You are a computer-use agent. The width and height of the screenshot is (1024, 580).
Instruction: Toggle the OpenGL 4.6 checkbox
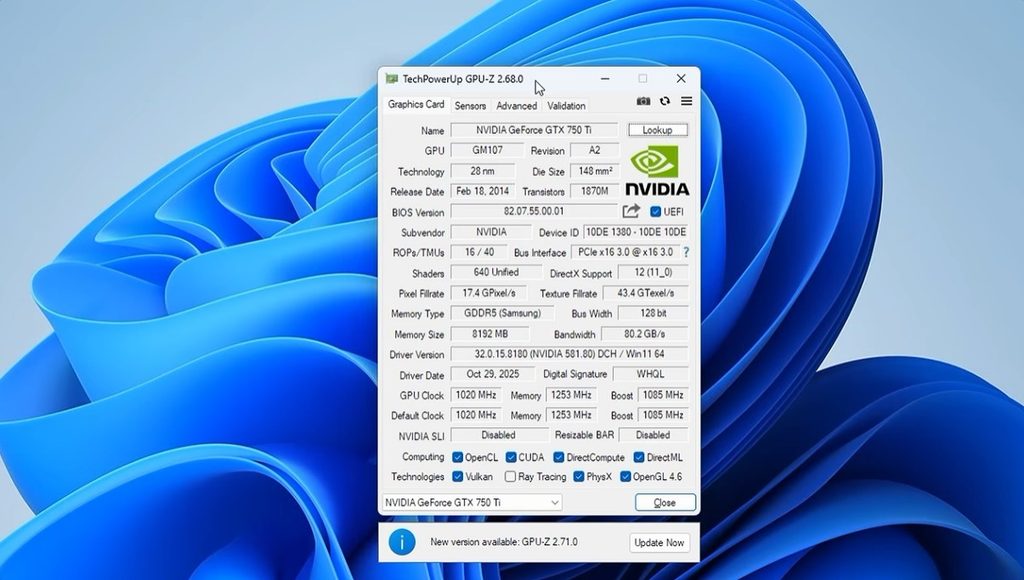pyautogui.click(x=625, y=477)
